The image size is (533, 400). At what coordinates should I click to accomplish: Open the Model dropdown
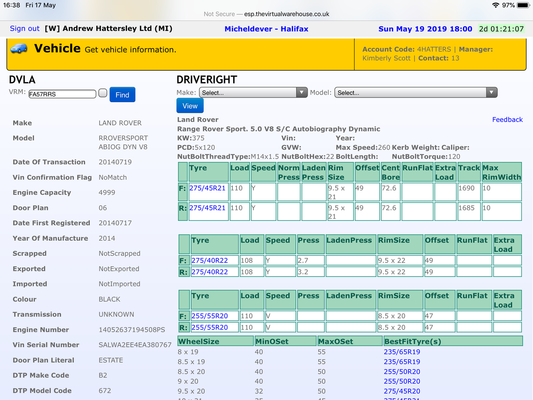click(x=416, y=92)
